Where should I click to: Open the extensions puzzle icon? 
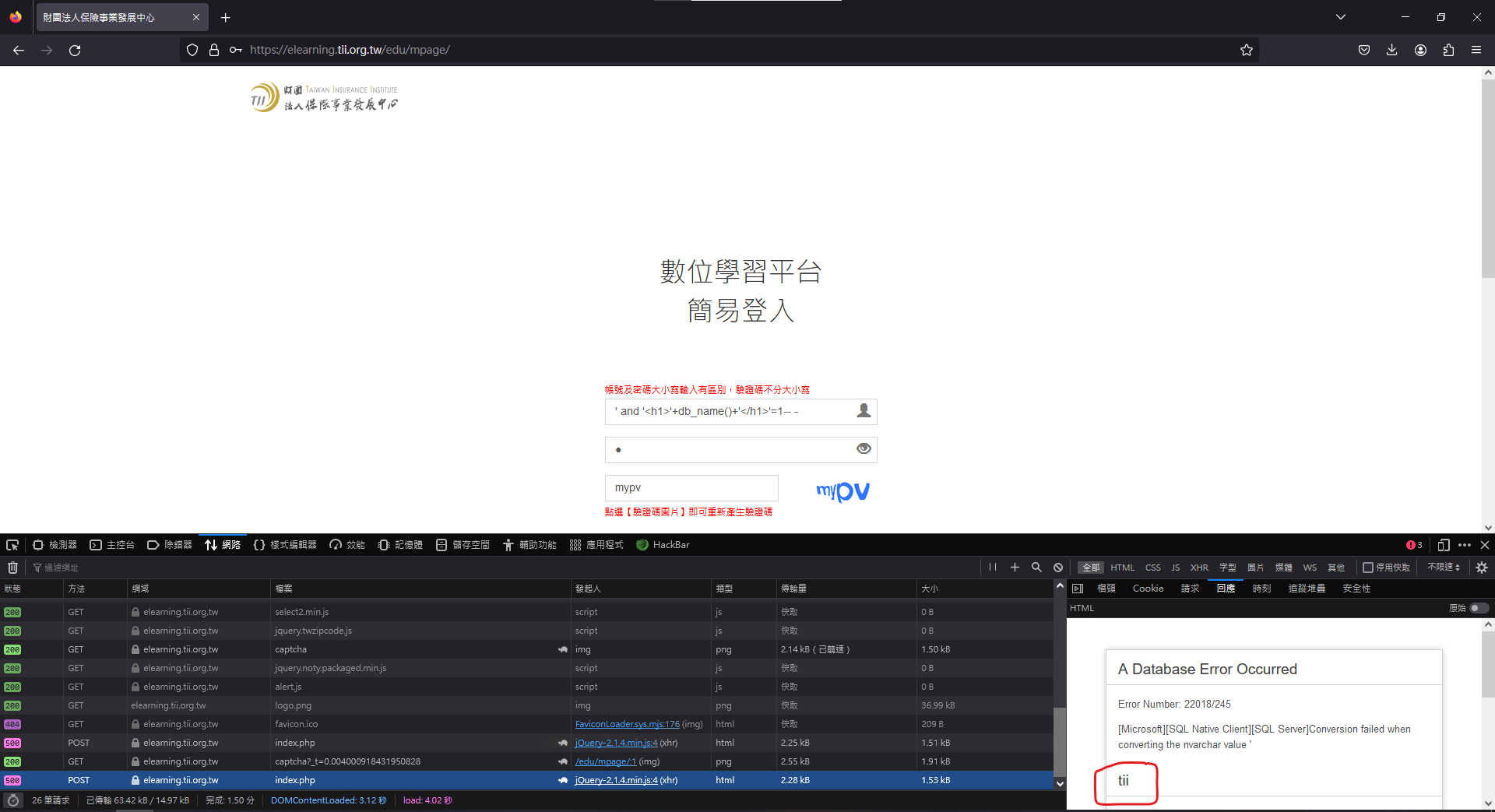(1448, 50)
